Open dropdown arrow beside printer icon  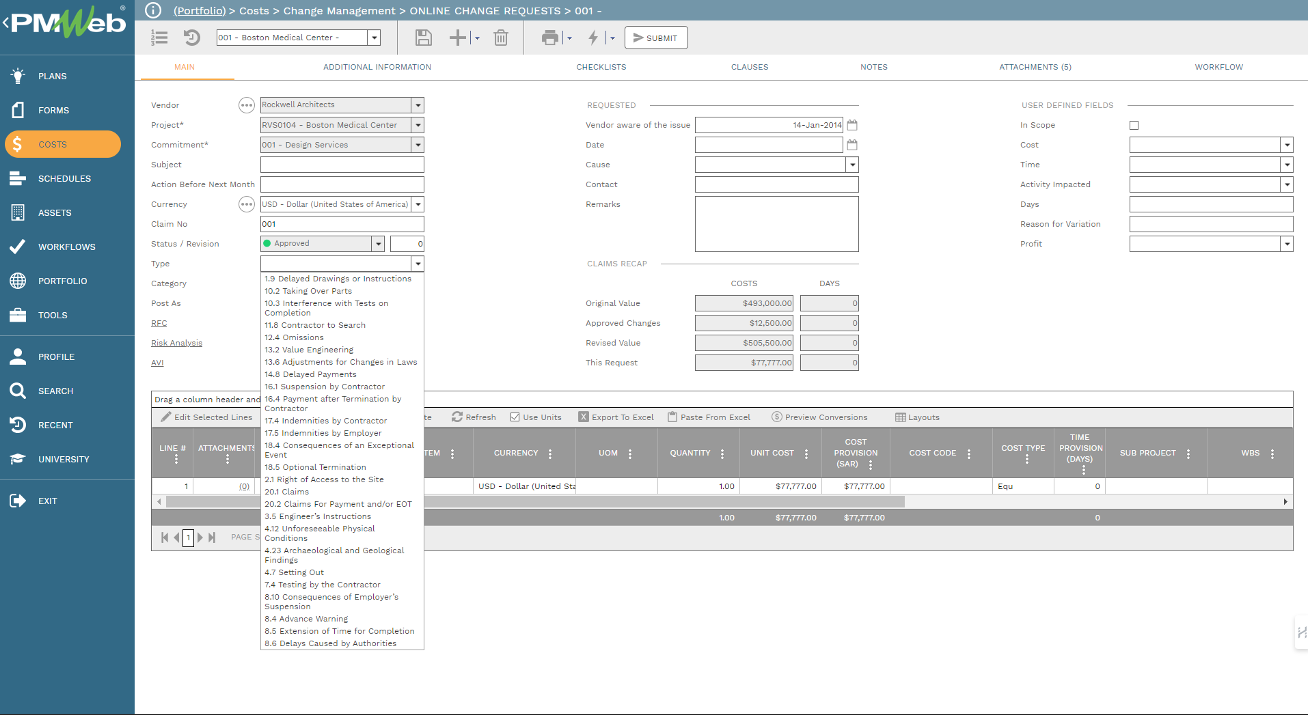pyautogui.click(x=569, y=38)
